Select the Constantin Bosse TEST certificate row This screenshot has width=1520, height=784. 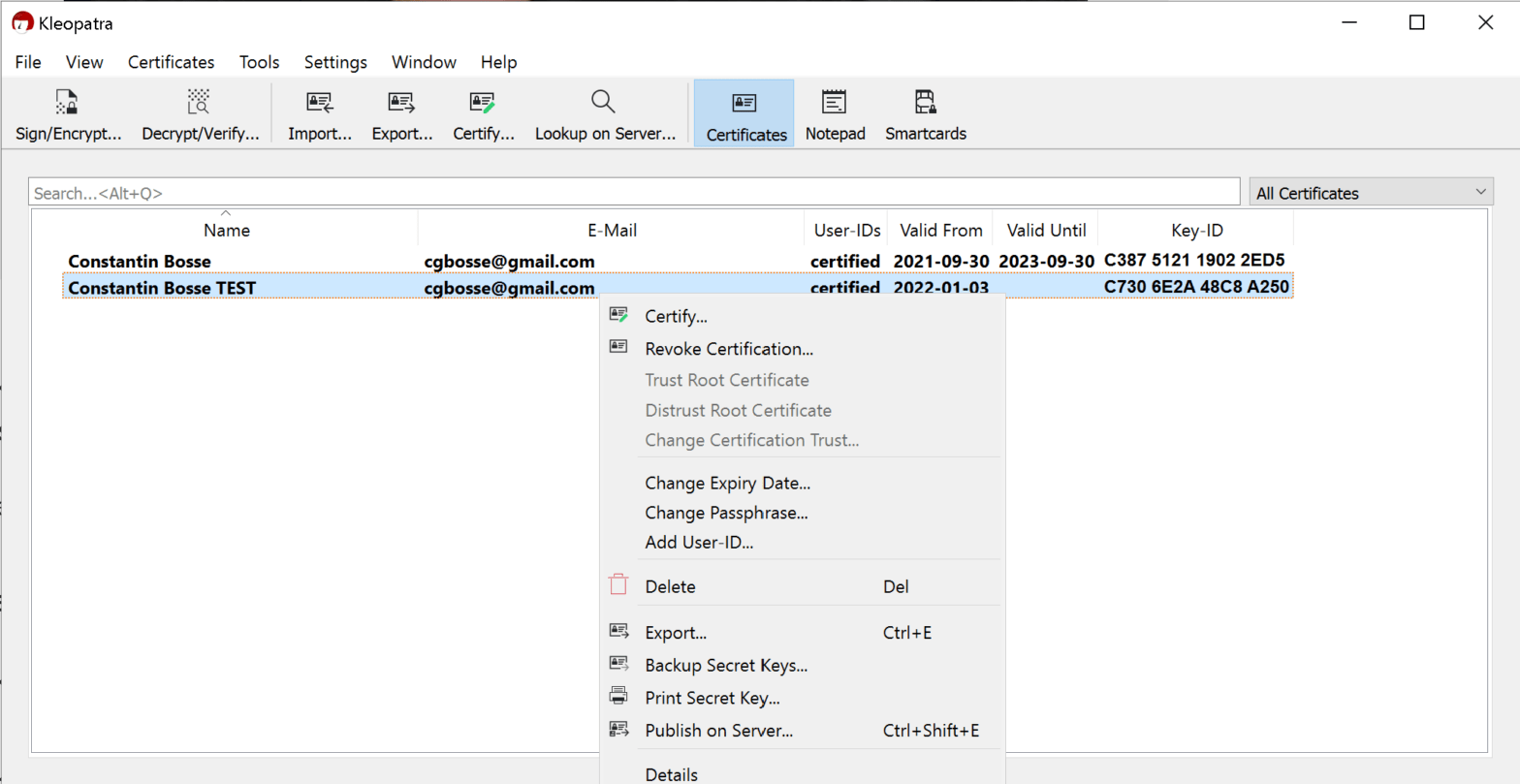678,287
